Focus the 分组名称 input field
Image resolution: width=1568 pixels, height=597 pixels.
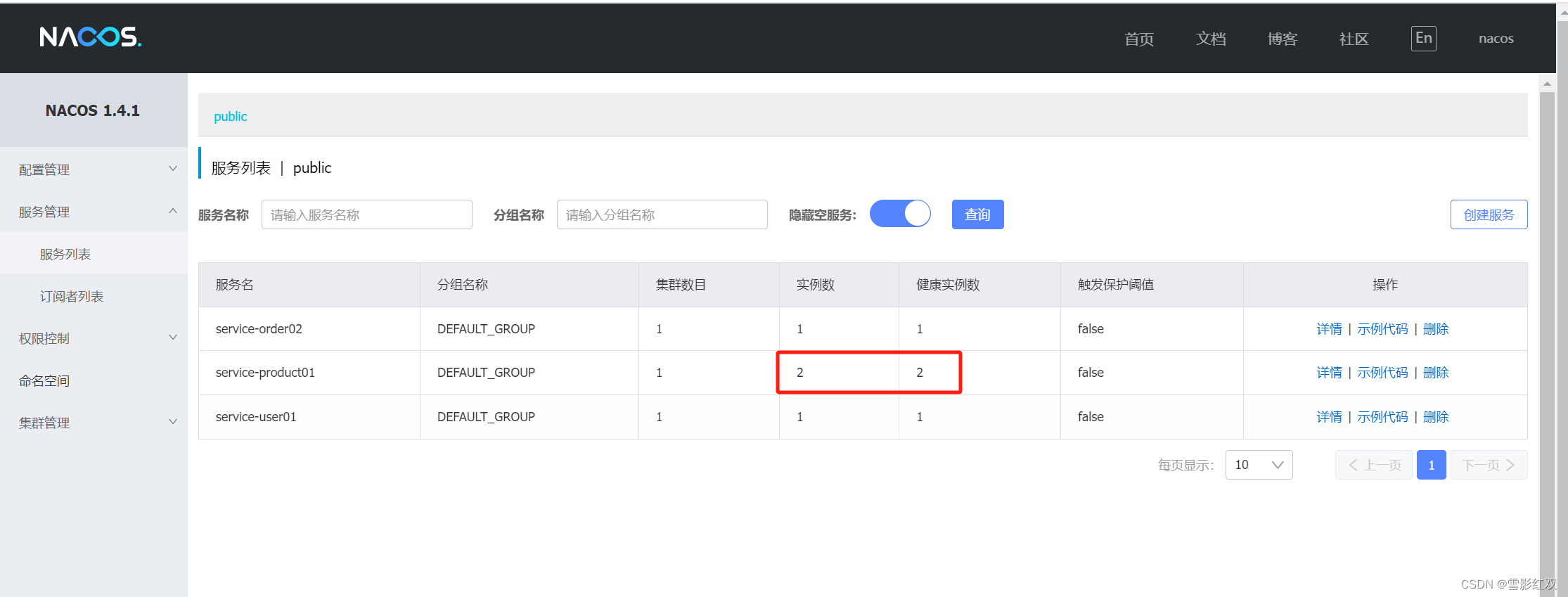tap(662, 214)
